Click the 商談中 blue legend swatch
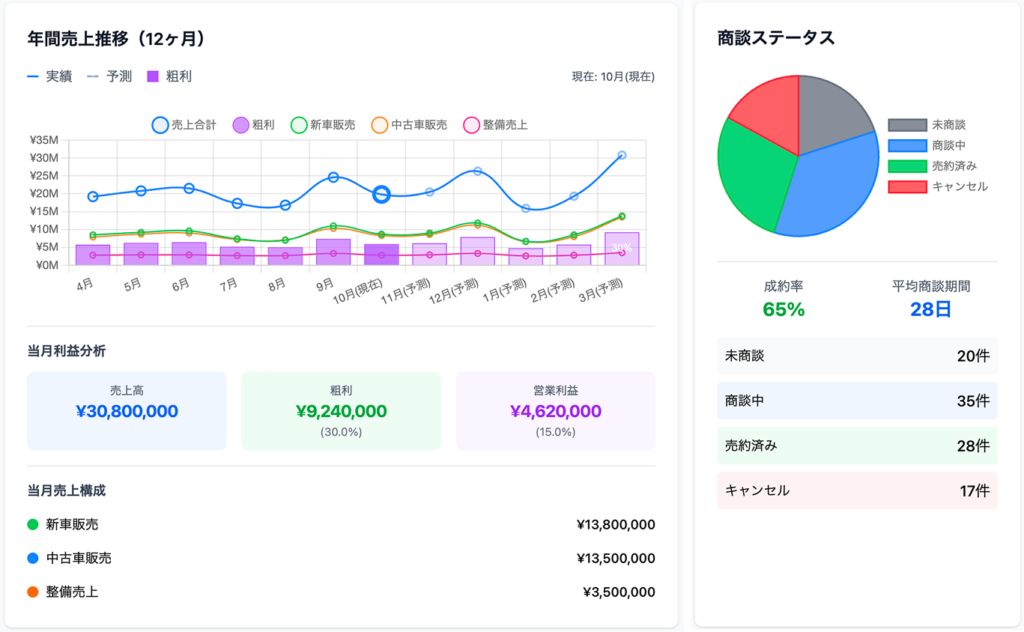Screen dimensions: 1024x632 pos(906,146)
